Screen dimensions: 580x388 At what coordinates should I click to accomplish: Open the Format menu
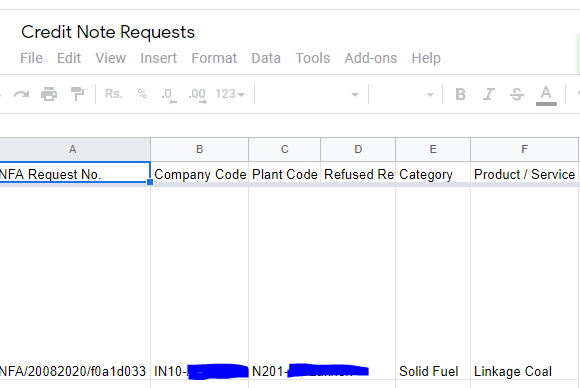[x=214, y=58]
